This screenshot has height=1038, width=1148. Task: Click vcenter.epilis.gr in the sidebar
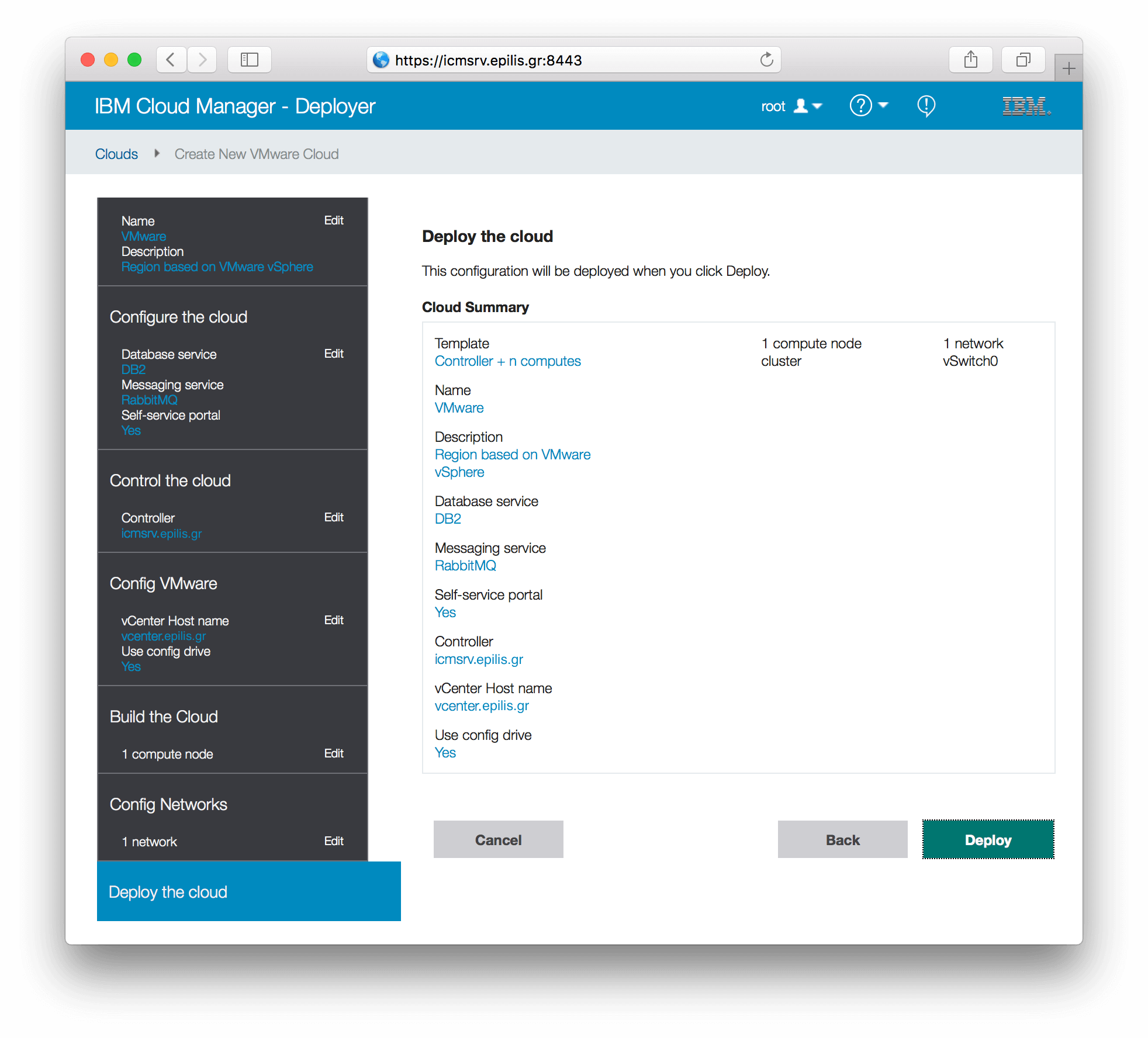coord(163,636)
